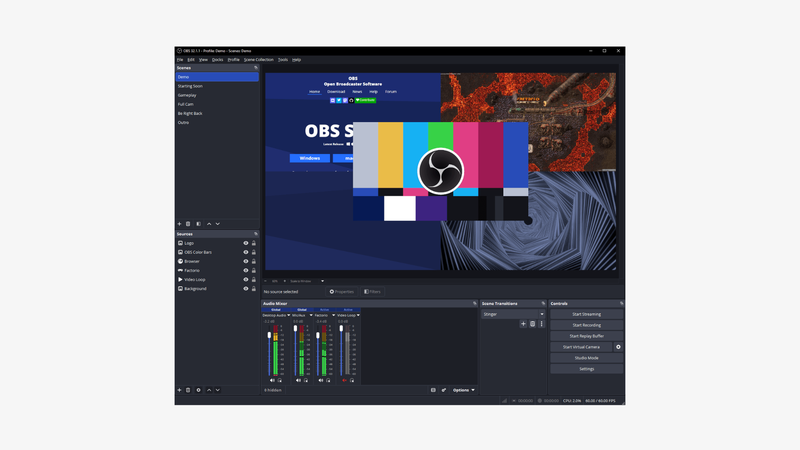Mute the Desktop Audio channel
The image size is (800, 450).
pyautogui.click(x=272, y=381)
